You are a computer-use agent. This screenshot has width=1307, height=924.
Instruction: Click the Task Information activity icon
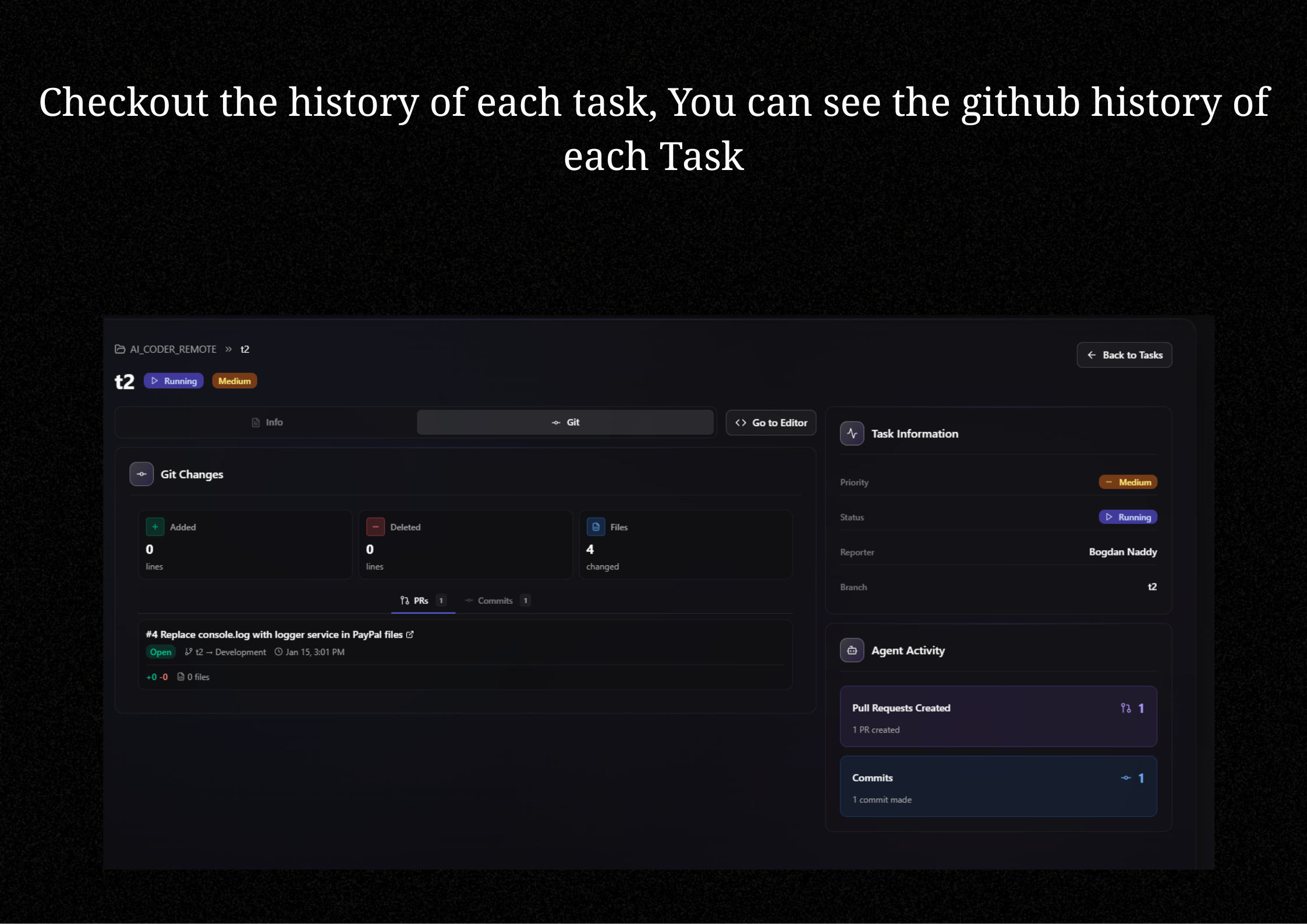click(852, 434)
